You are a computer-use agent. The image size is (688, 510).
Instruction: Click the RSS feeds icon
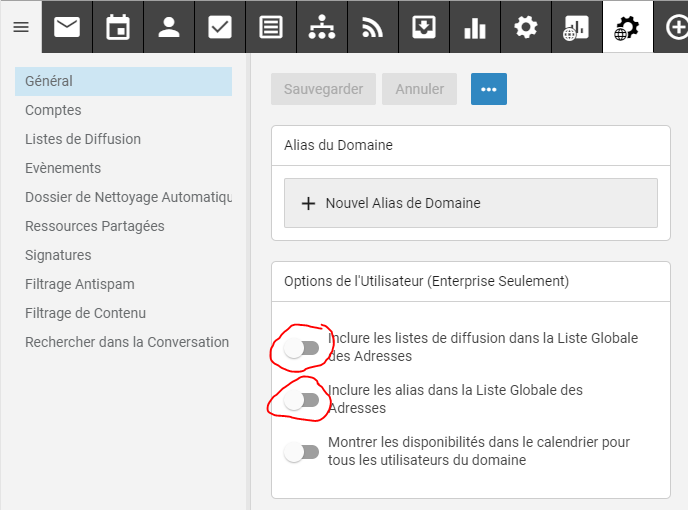(x=373, y=27)
